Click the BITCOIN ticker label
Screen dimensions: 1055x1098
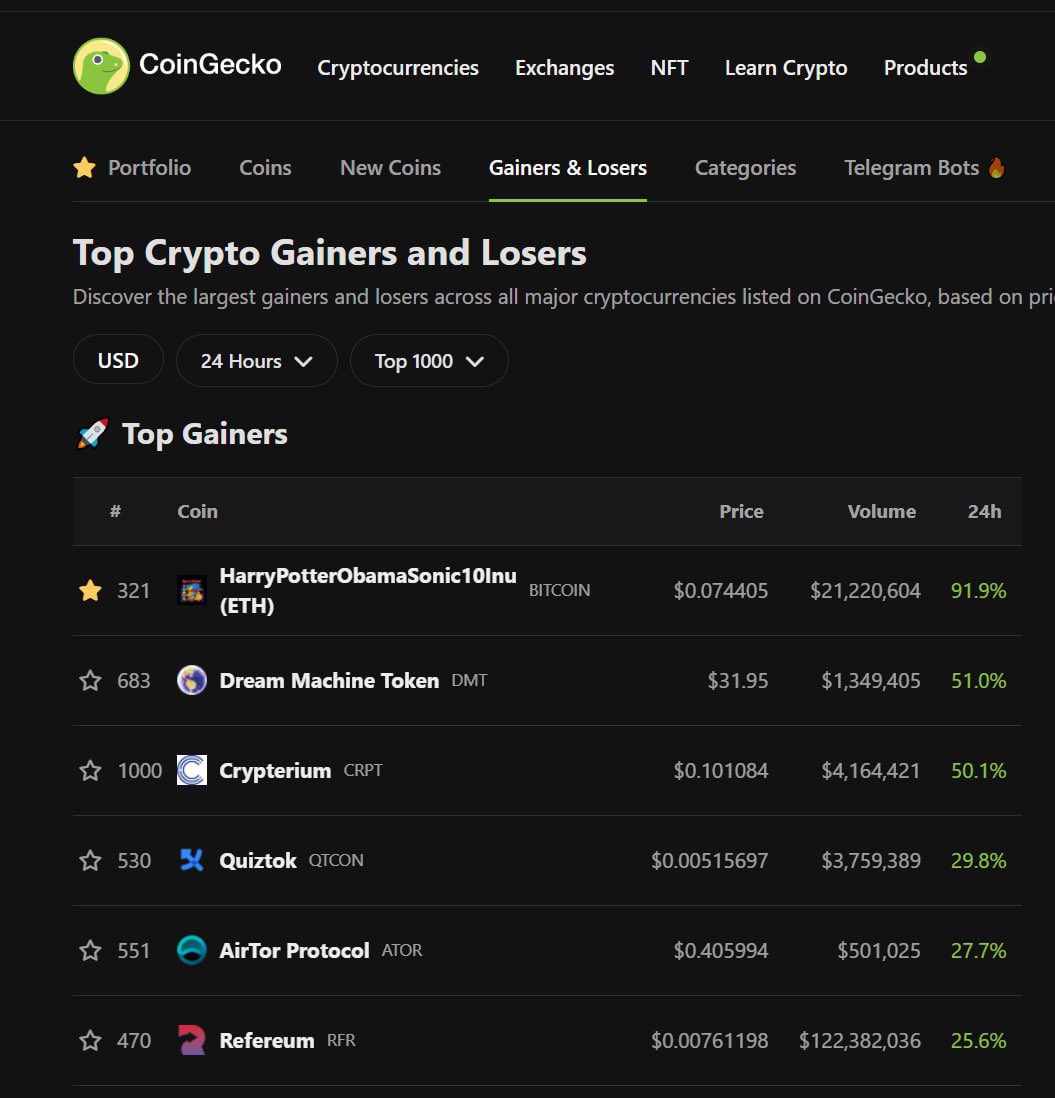pos(559,590)
